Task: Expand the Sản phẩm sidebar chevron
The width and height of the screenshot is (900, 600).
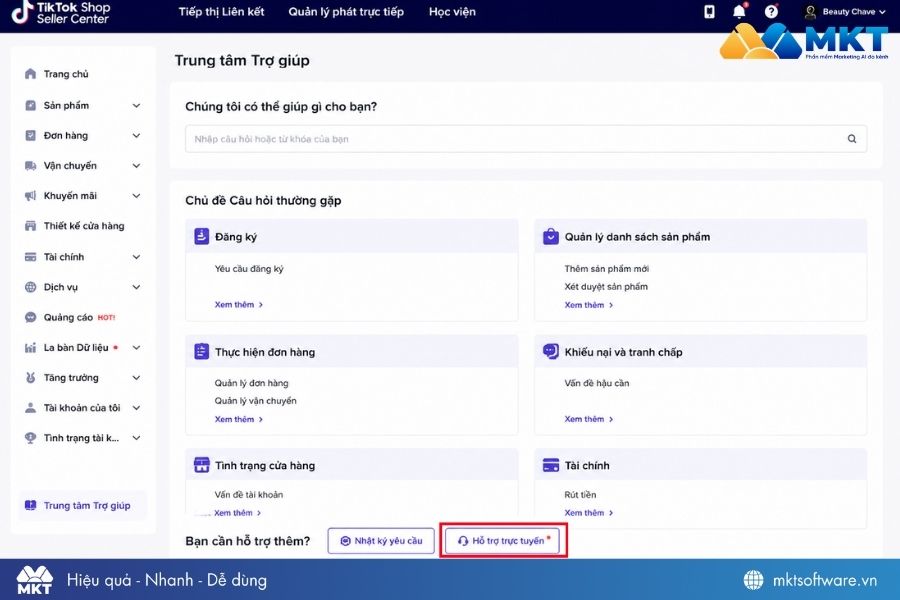Action: 137,106
